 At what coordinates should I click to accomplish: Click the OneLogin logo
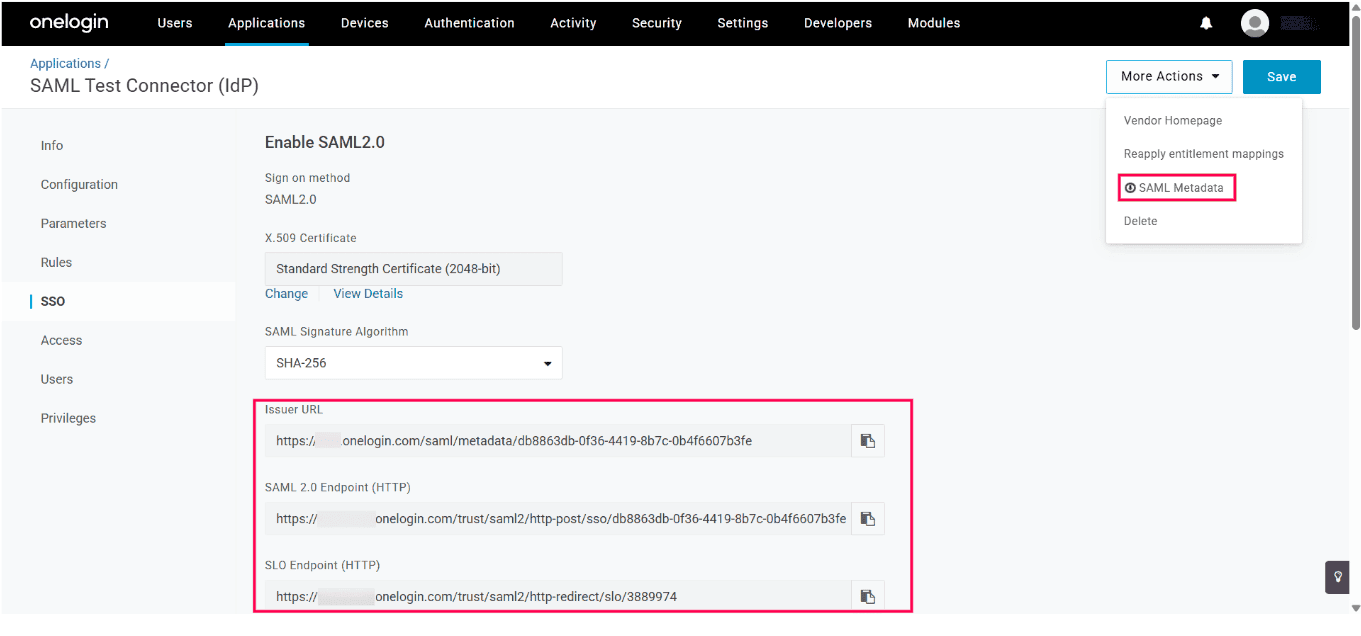tap(69, 22)
